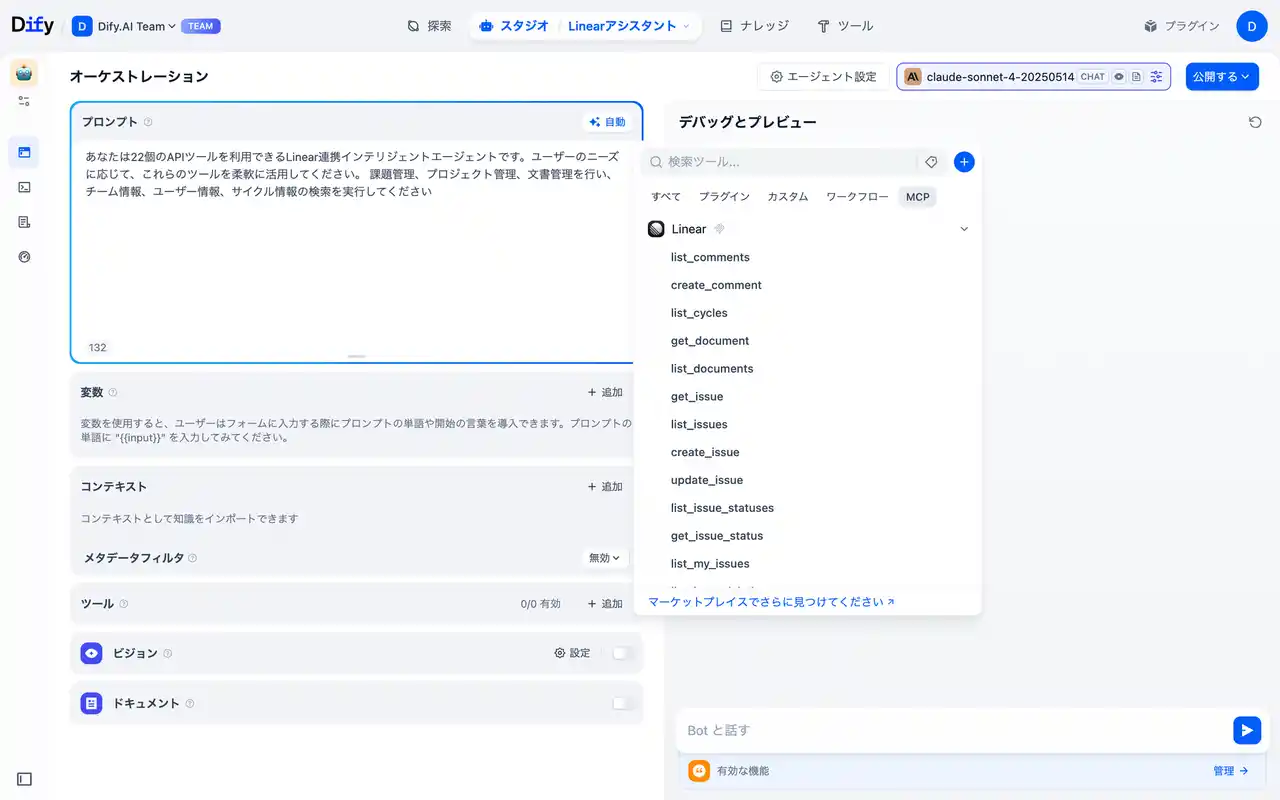The height and width of the screenshot is (800, 1280).
Task: Collapse the Linear tool group chevron
Action: pos(964,229)
